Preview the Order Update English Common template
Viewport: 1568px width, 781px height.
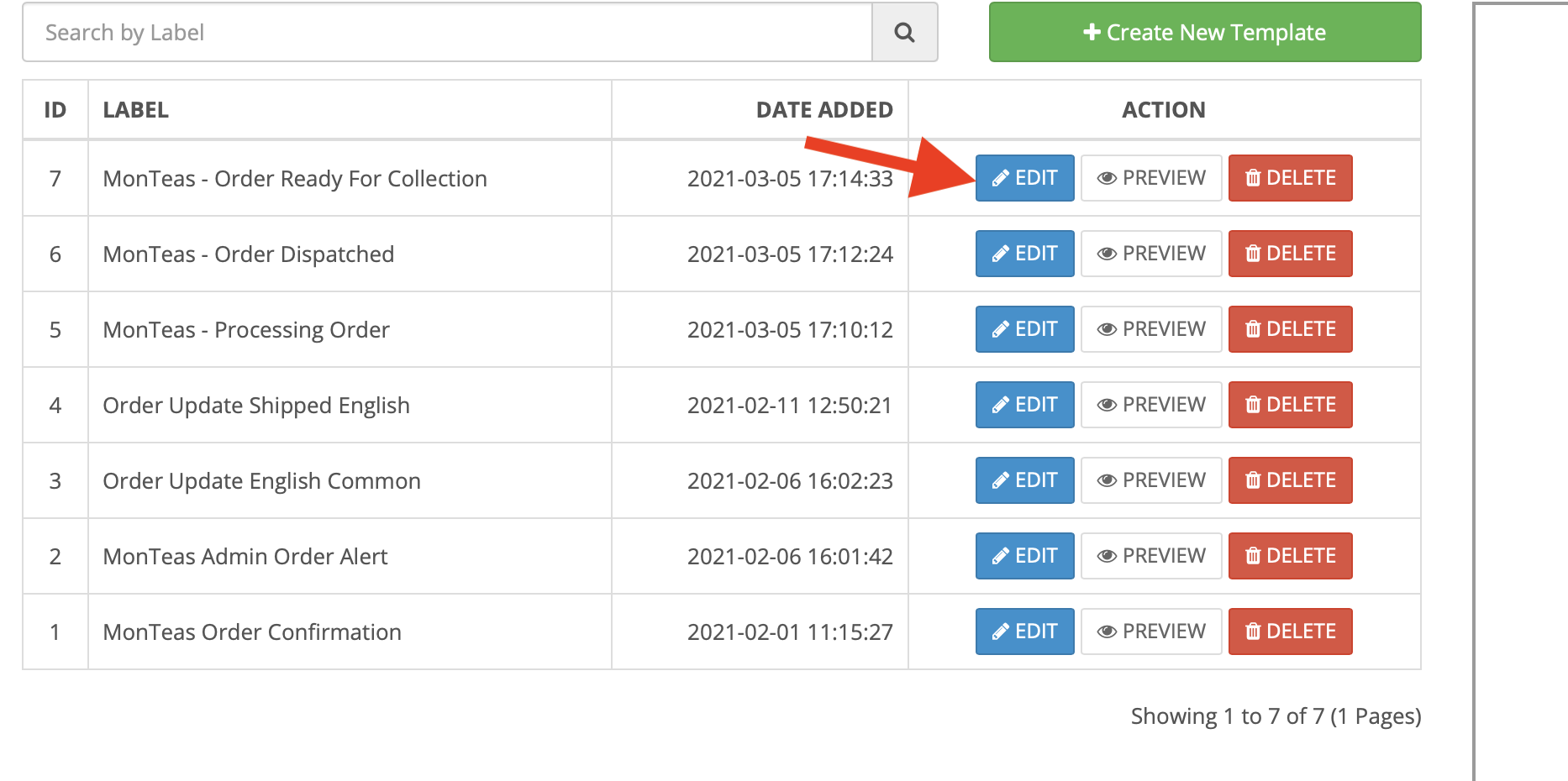coord(1150,480)
